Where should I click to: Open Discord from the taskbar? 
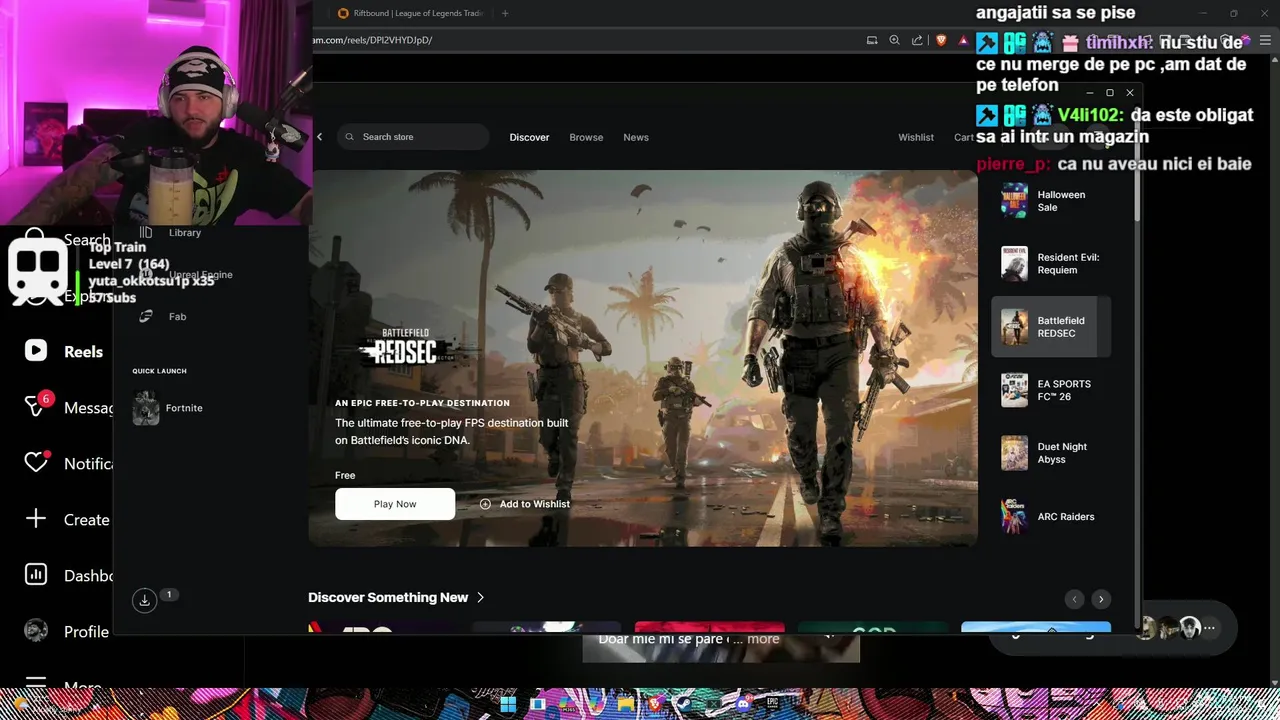[x=743, y=704]
